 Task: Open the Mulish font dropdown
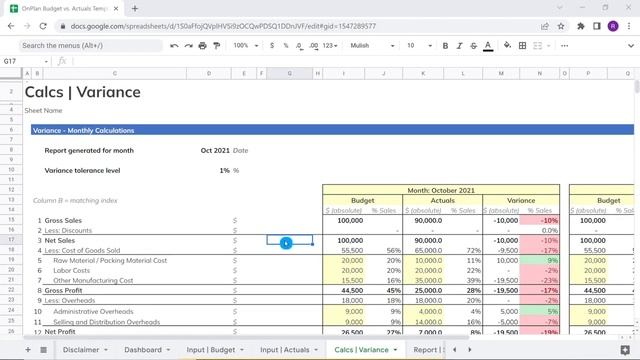(372, 46)
